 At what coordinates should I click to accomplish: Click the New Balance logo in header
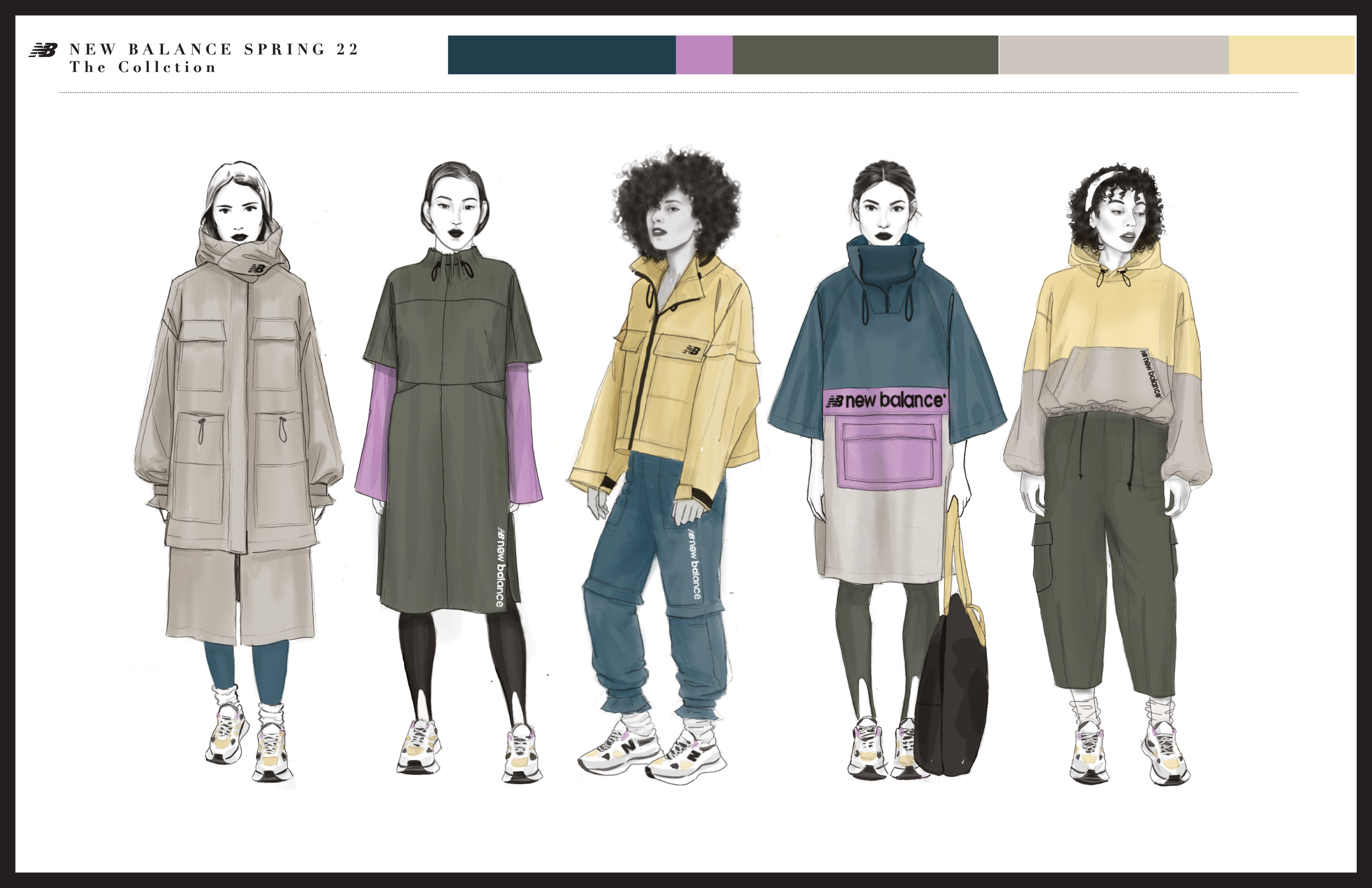click(43, 50)
